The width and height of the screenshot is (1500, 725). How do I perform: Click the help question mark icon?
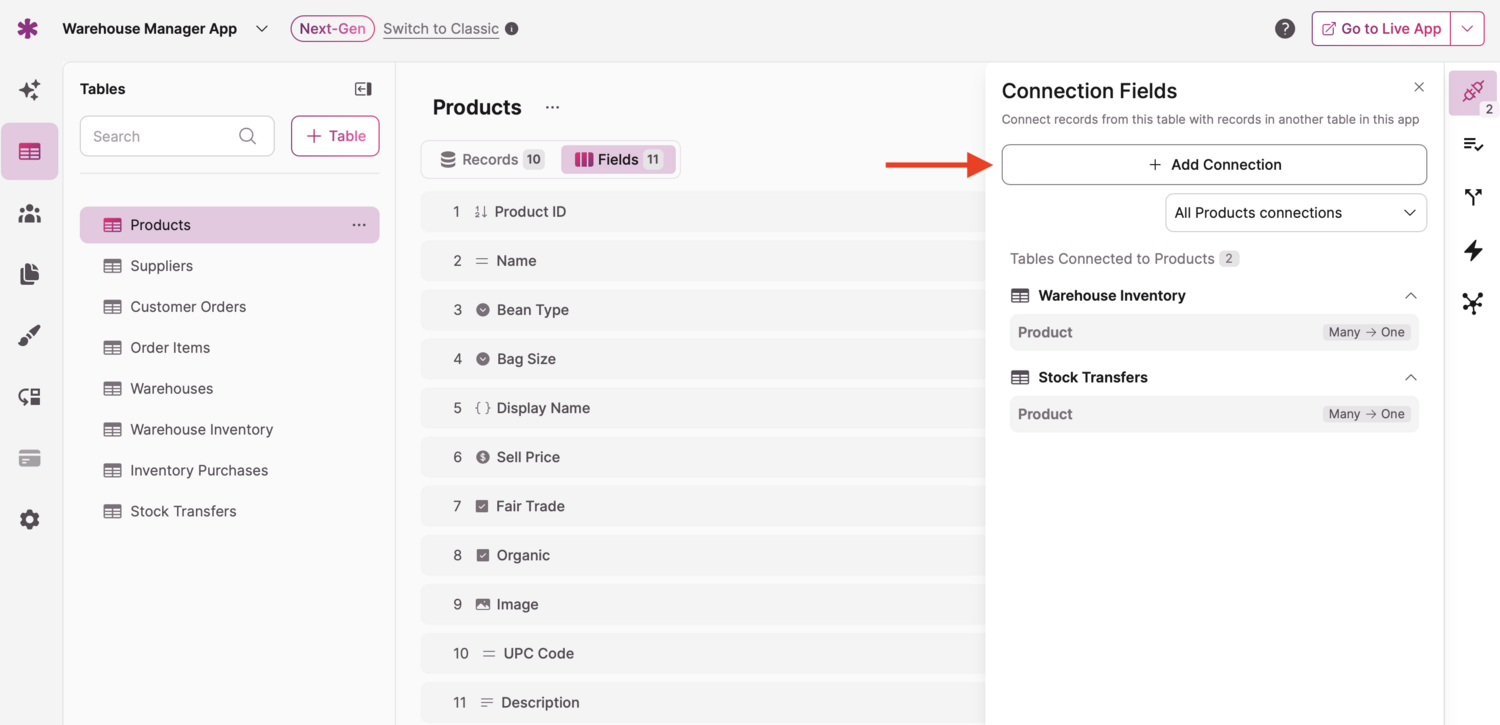1285,29
